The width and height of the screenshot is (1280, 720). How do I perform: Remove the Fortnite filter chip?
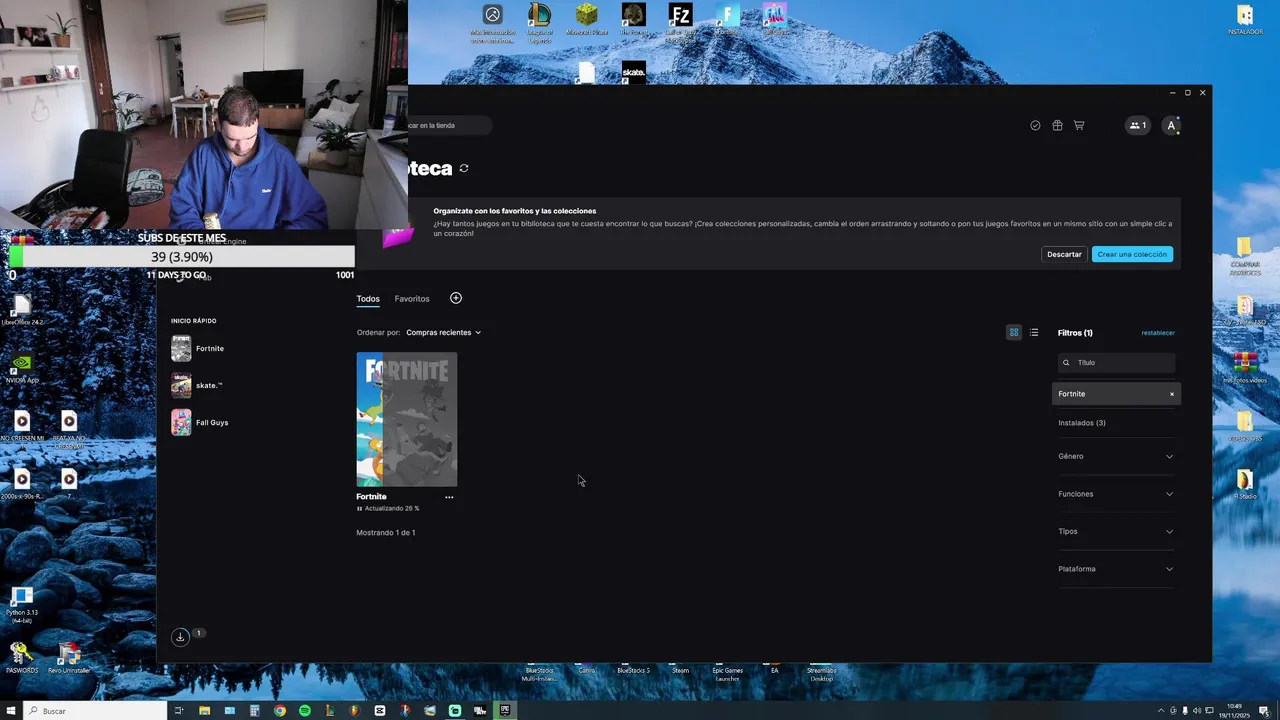[1172, 394]
